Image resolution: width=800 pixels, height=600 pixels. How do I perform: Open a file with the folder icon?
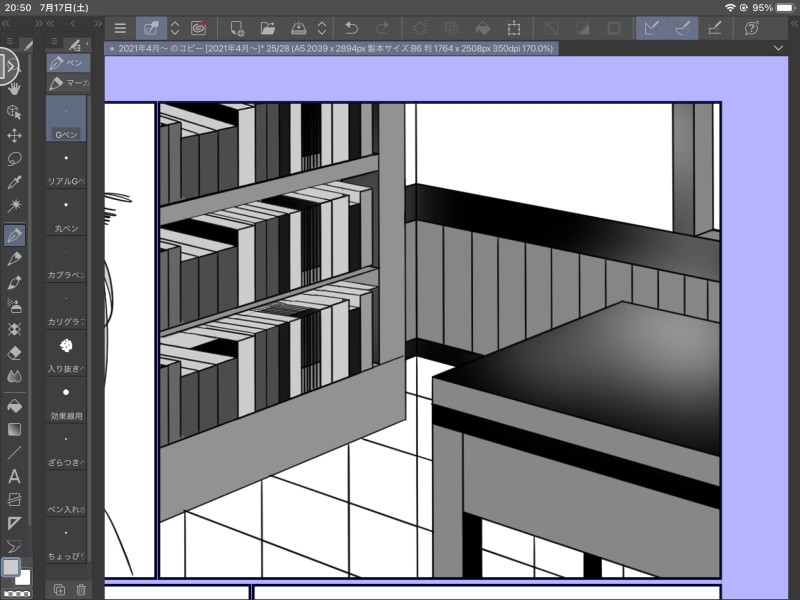coord(267,28)
